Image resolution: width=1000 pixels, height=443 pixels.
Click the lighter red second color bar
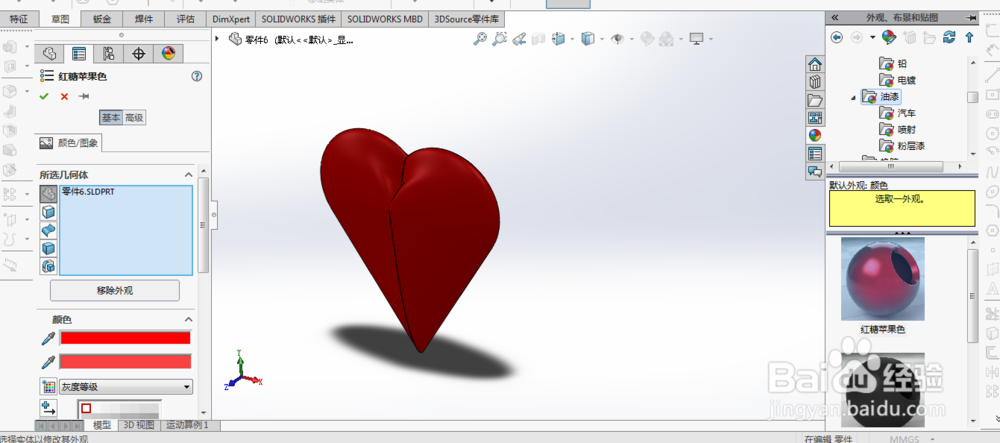pos(125,362)
